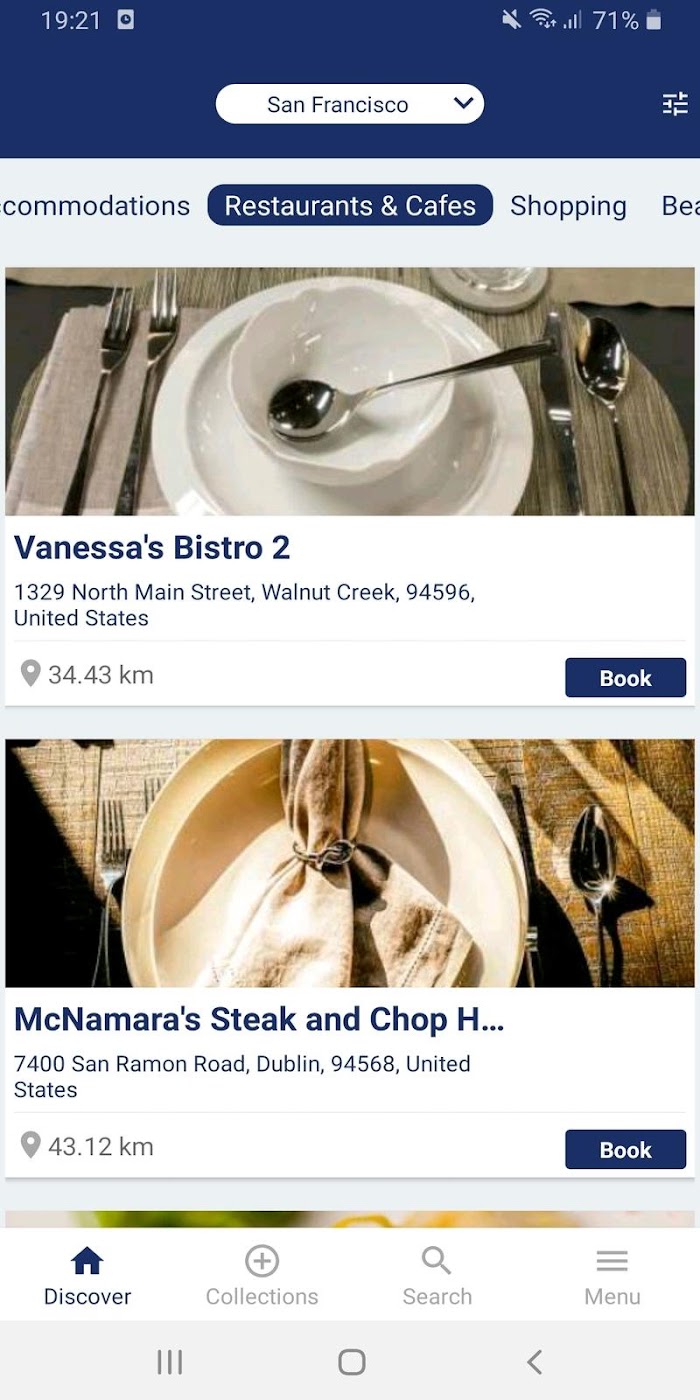View Vanessa's Bistro 2 table photo
The image size is (700, 1400).
pos(350,391)
